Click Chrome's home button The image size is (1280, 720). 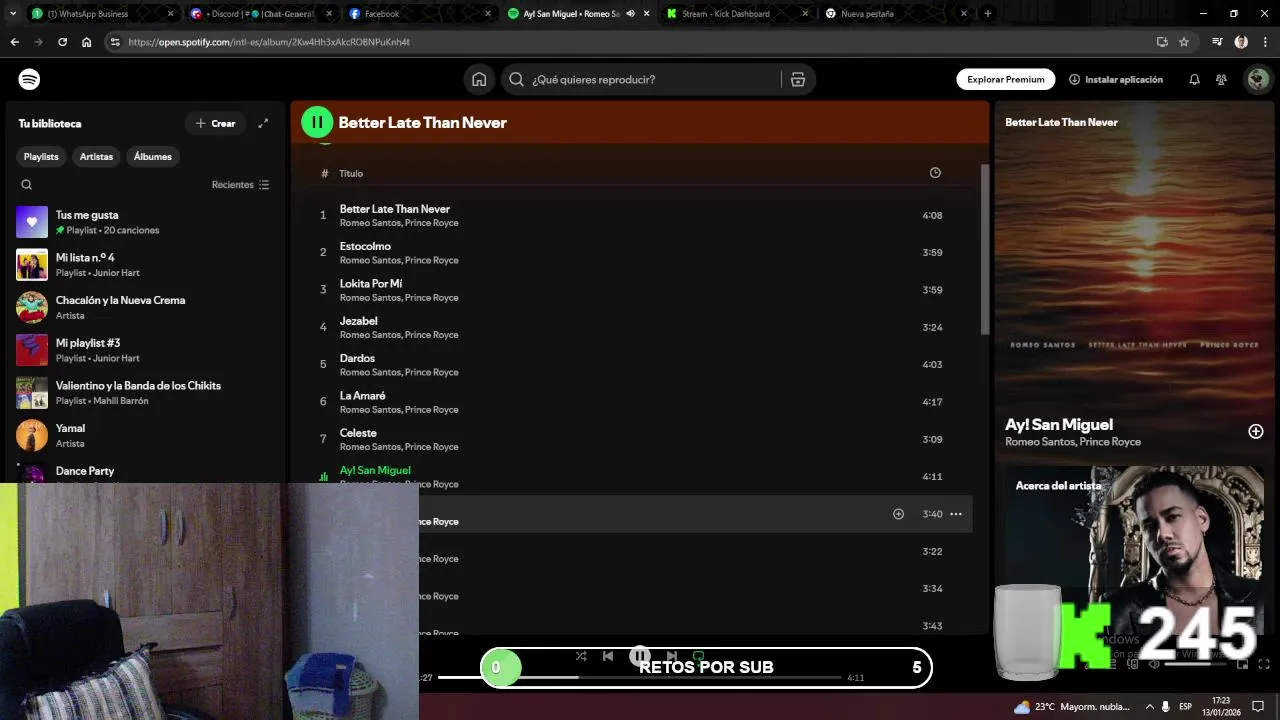pos(86,42)
